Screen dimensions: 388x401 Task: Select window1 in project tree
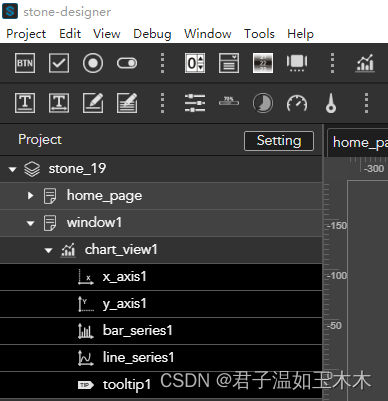161,223
